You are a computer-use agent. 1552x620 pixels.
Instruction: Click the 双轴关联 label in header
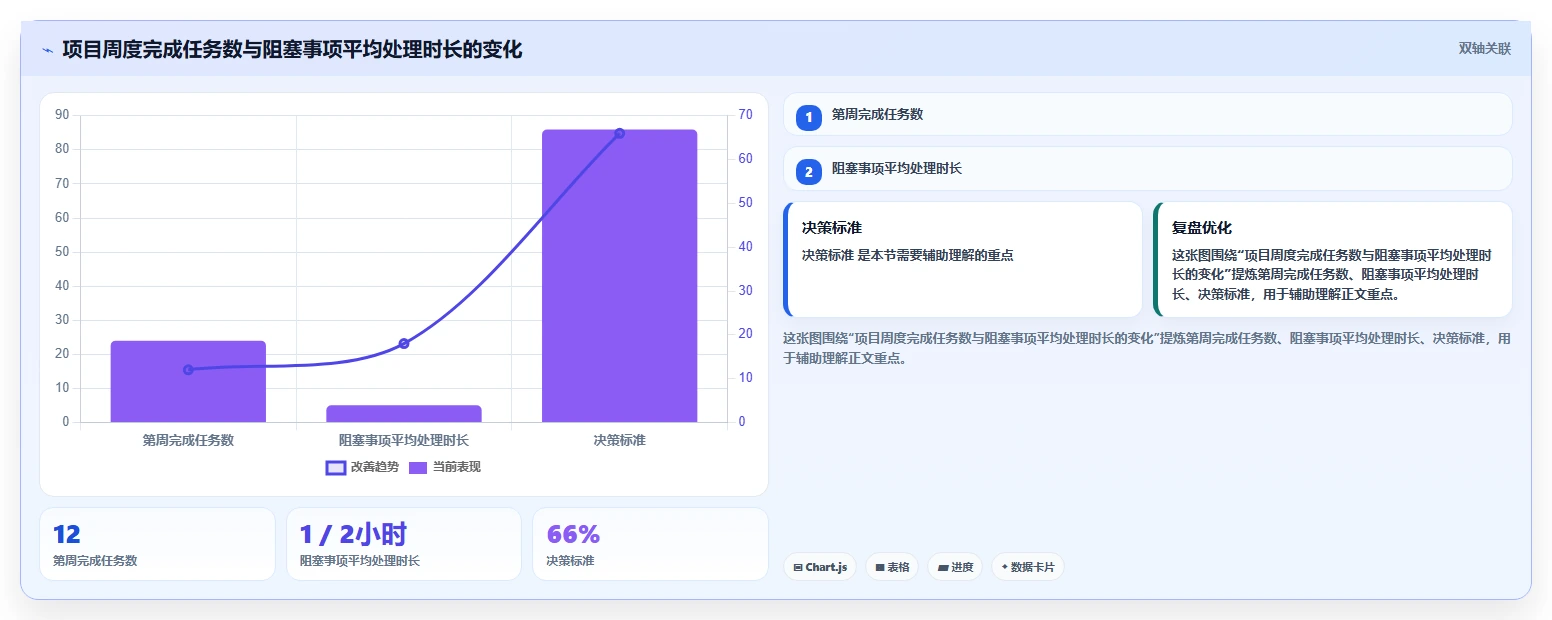(x=1484, y=48)
